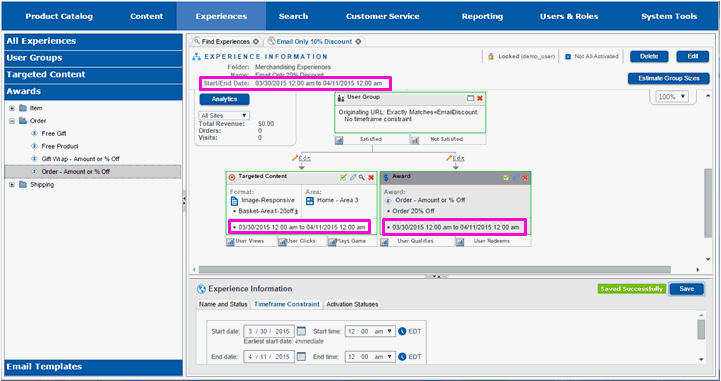
Task: Open the End date calendar picker
Action: pyautogui.click(x=301, y=357)
